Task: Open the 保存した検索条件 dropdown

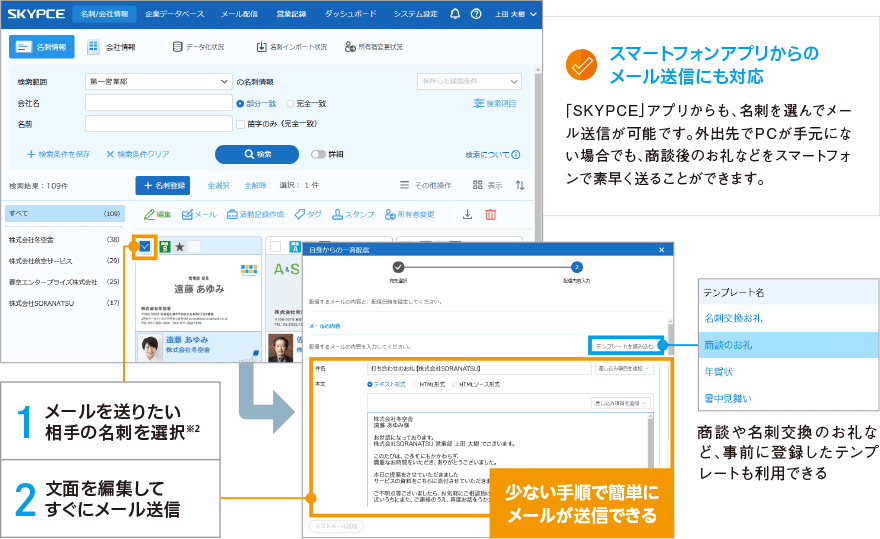Action: (469, 81)
